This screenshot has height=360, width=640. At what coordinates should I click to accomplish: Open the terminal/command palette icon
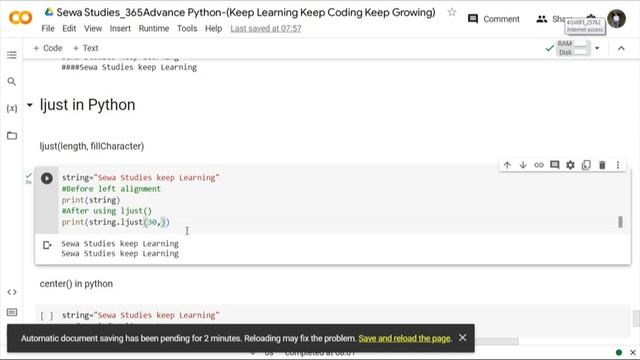click(x=12, y=312)
